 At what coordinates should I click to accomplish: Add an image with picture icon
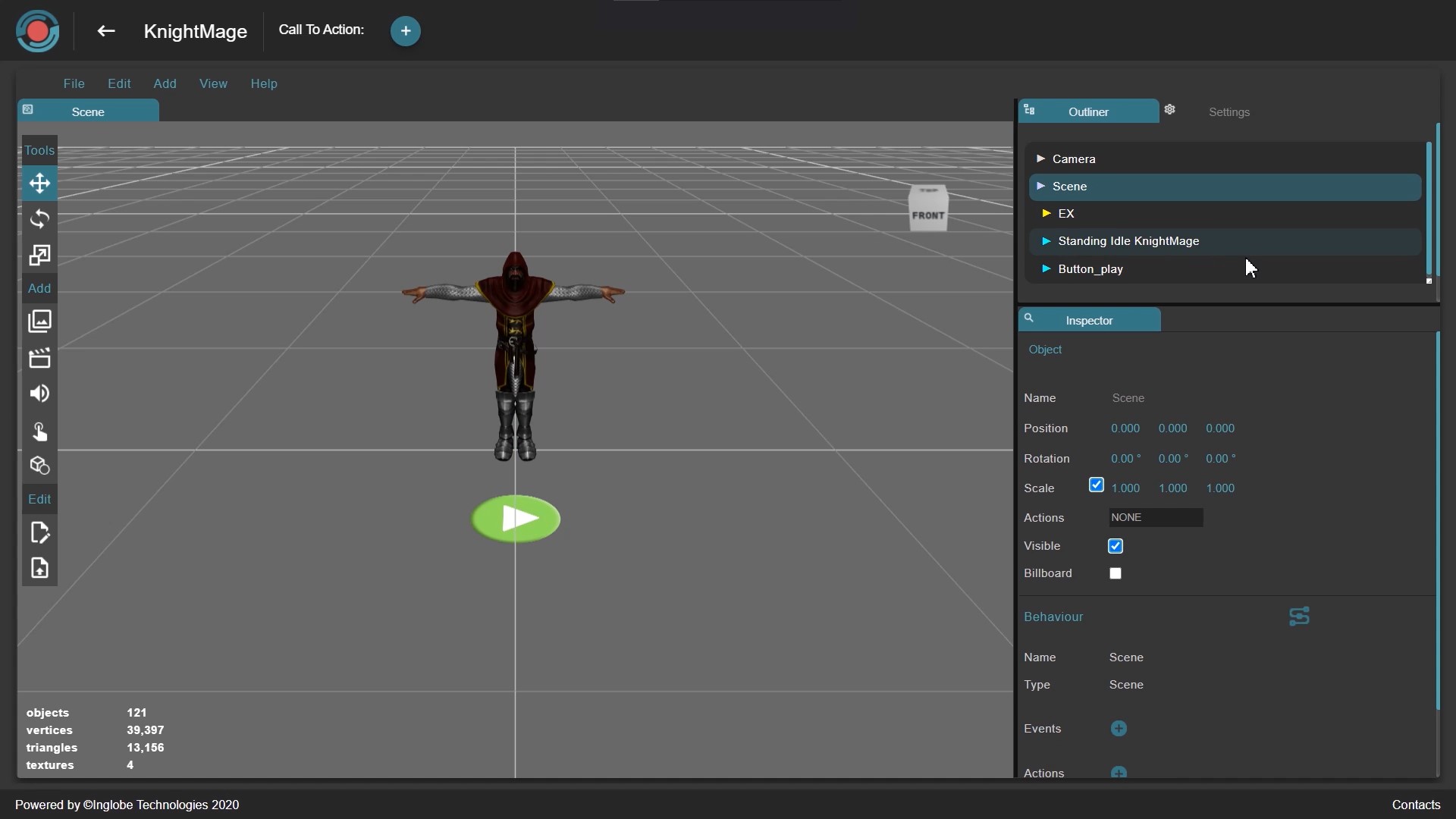pos(39,322)
